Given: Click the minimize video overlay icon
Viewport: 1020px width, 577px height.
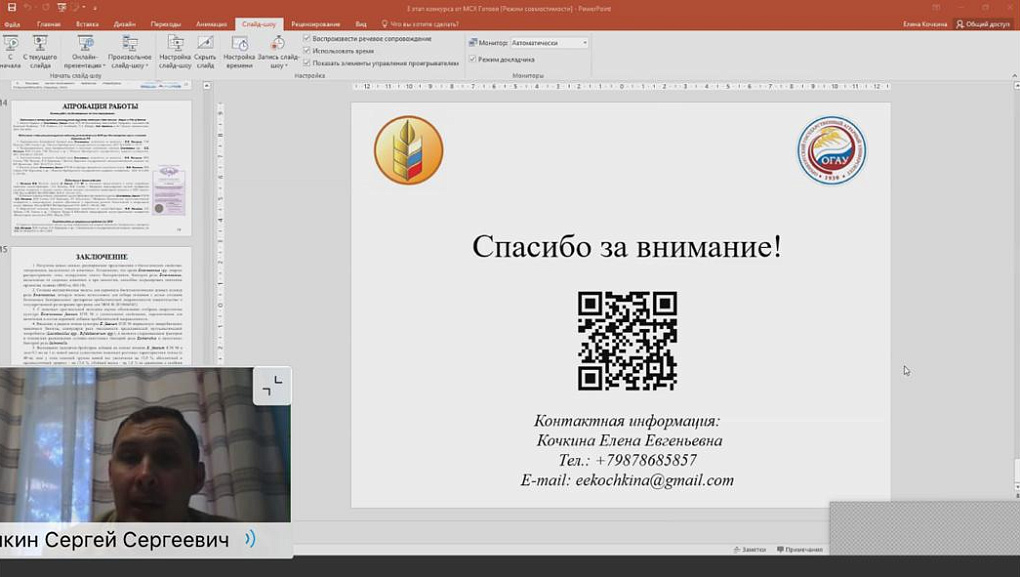Looking at the screenshot, I should pos(272,386).
